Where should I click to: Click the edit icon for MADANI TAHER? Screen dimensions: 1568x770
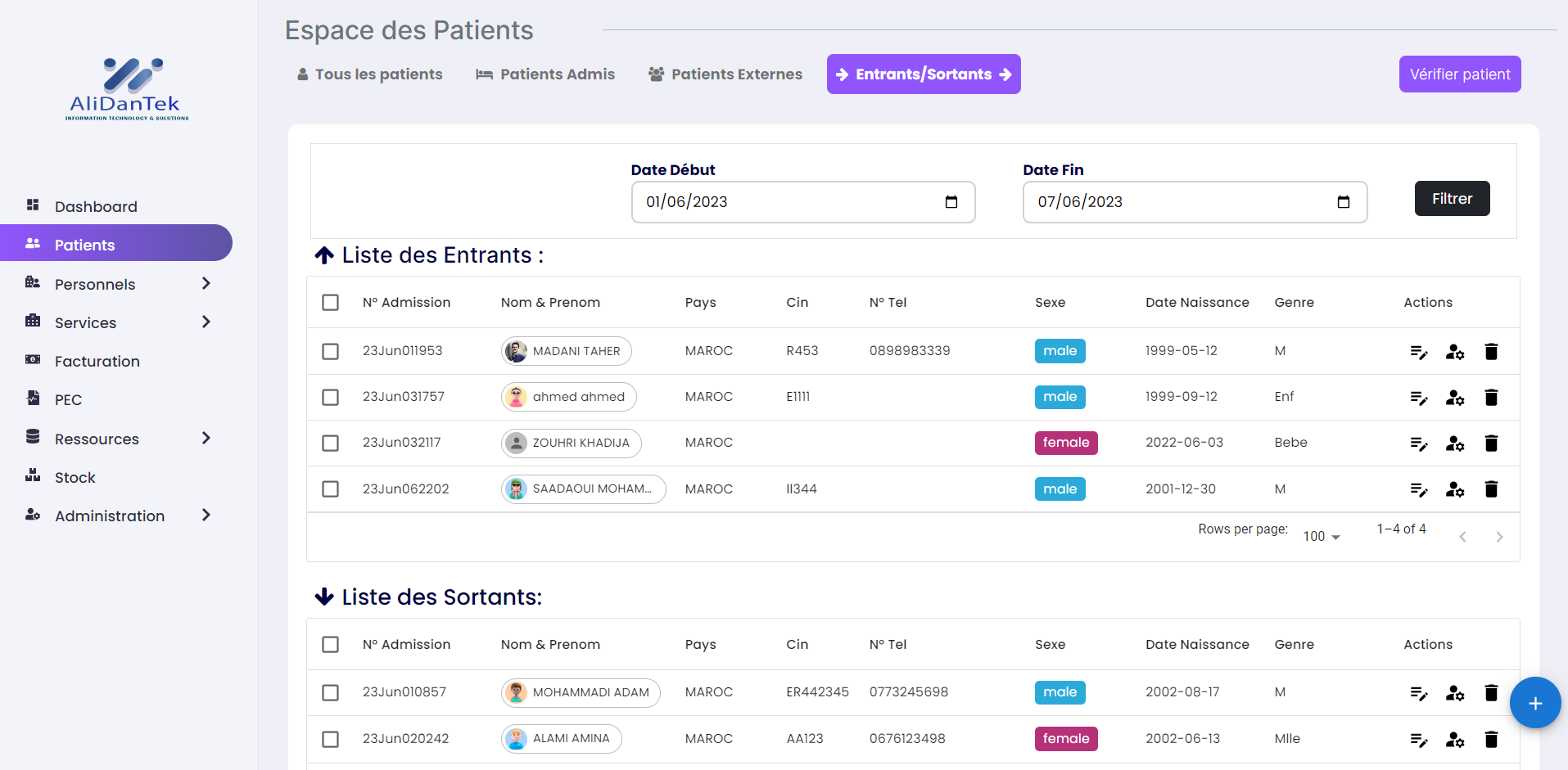[x=1418, y=352]
